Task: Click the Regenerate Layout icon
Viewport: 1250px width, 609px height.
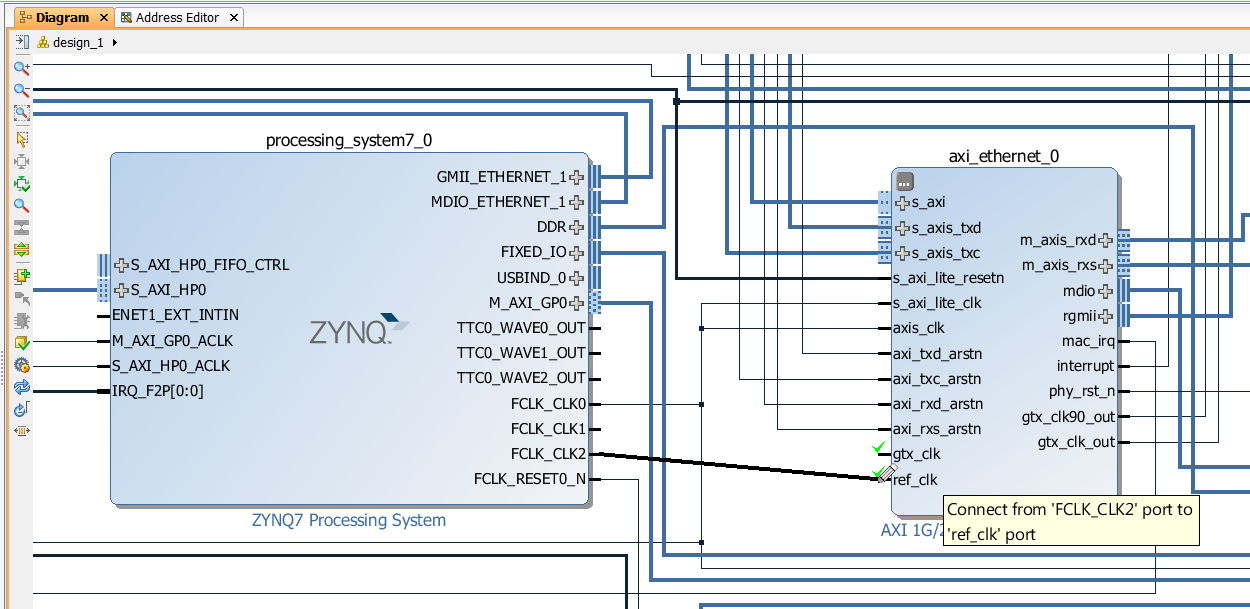Action: (x=21, y=387)
